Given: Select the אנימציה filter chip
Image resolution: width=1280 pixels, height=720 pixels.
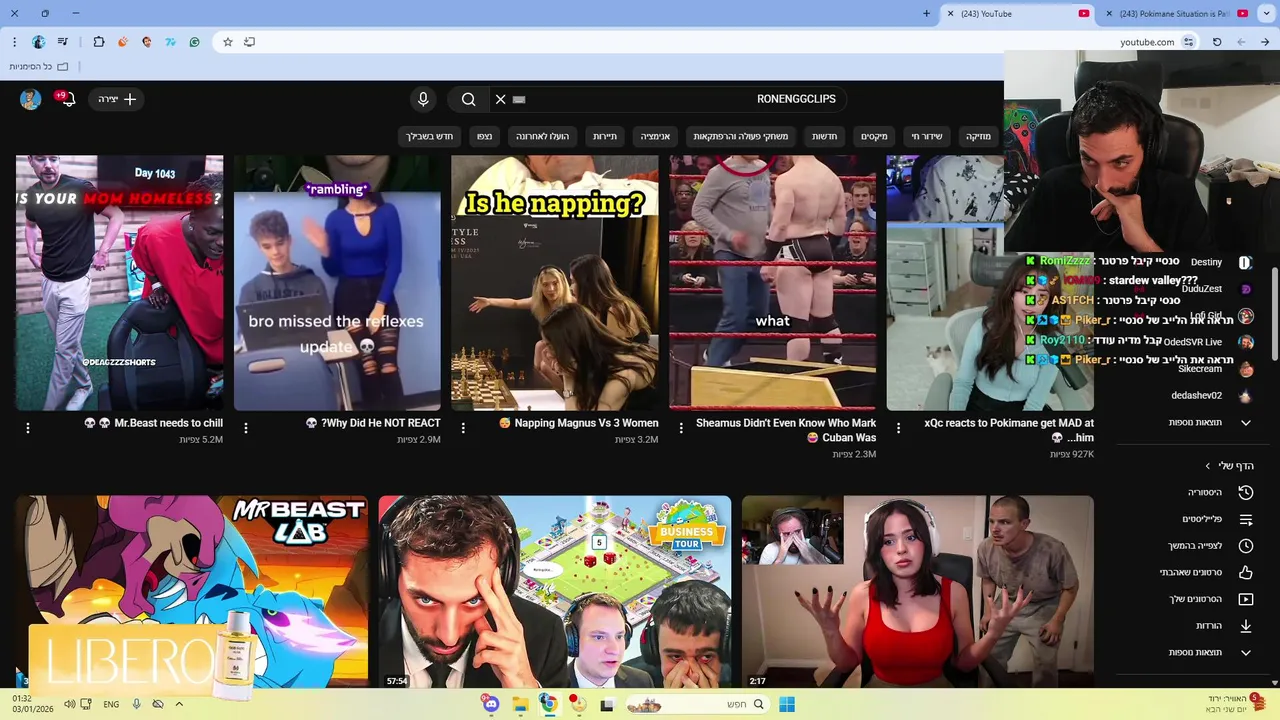Looking at the screenshot, I should (655, 136).
